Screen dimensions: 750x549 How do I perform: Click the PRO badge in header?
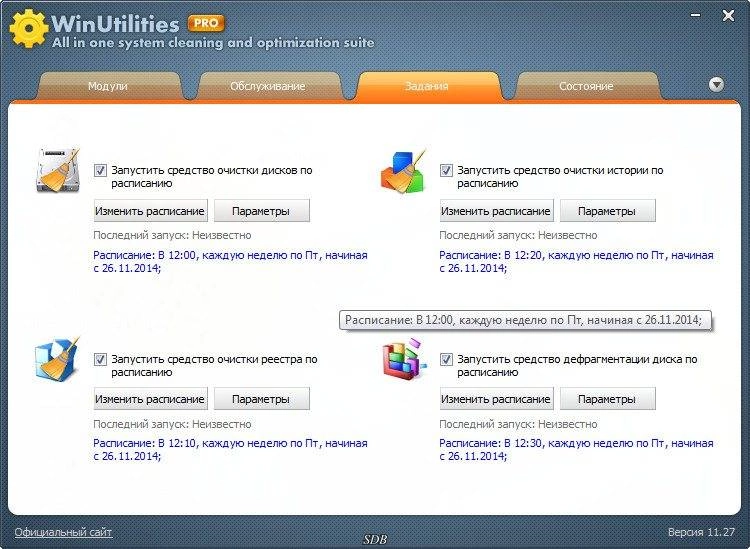pos(206,23)
